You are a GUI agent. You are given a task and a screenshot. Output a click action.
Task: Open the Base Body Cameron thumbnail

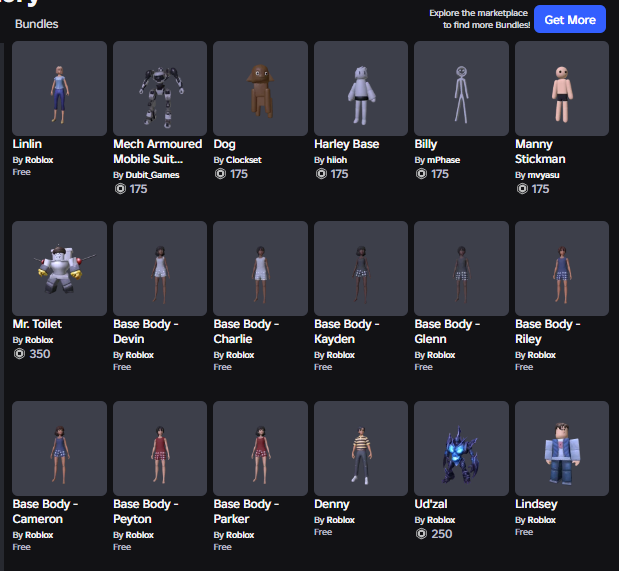pyautogui.click(x=60, y=449)
